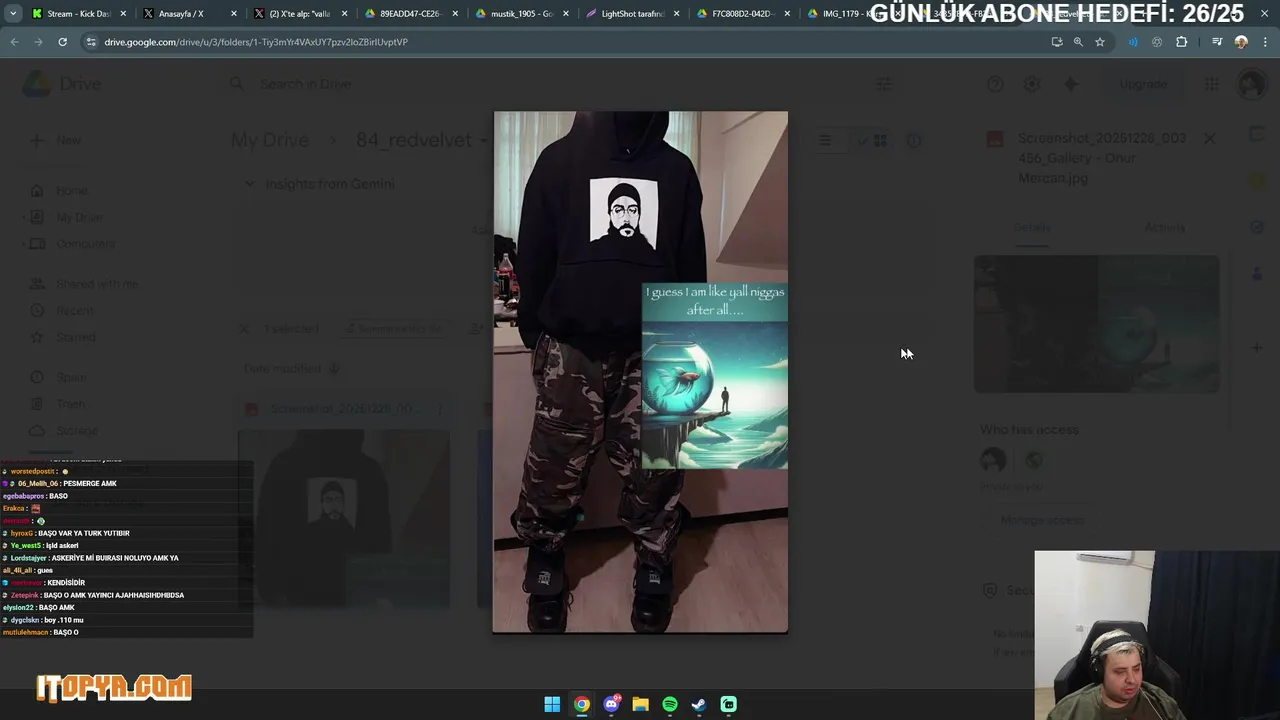Open Google Keep side panel icon
This screenshot has width=1280, height=720.
click(x=1258, y=180)
